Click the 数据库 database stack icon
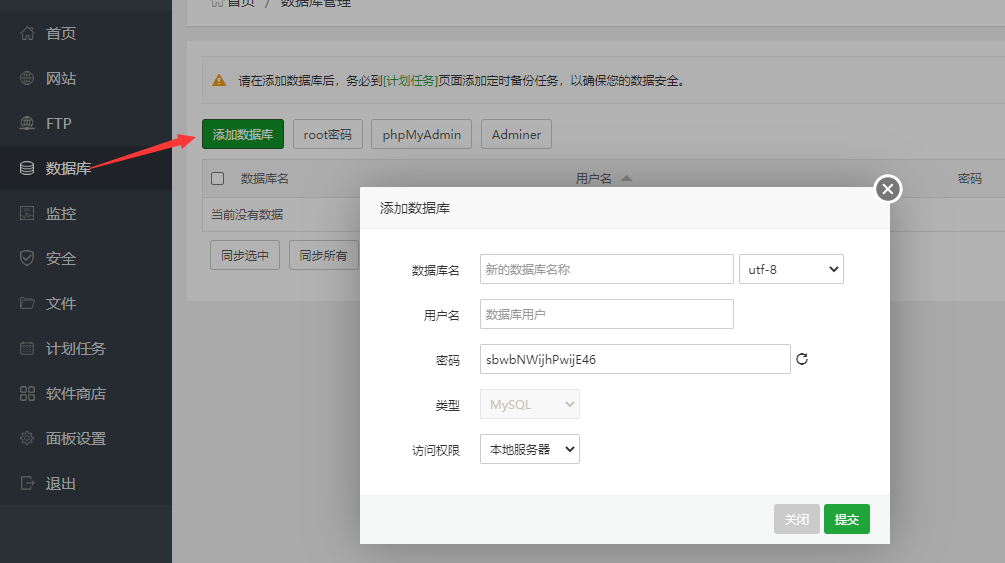The width and height of the screenshot is (1005, 563). [x=27, y=169]
